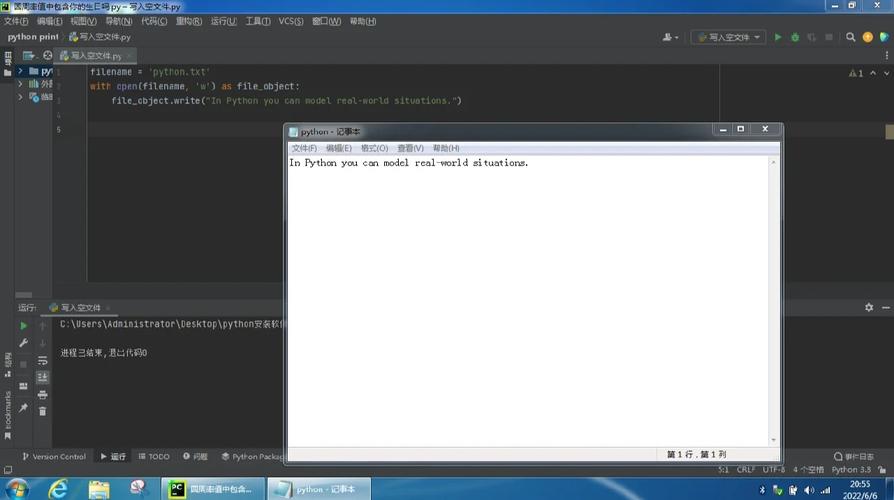Click the CRLF line separator in the status bar

[x=746, y=470]
